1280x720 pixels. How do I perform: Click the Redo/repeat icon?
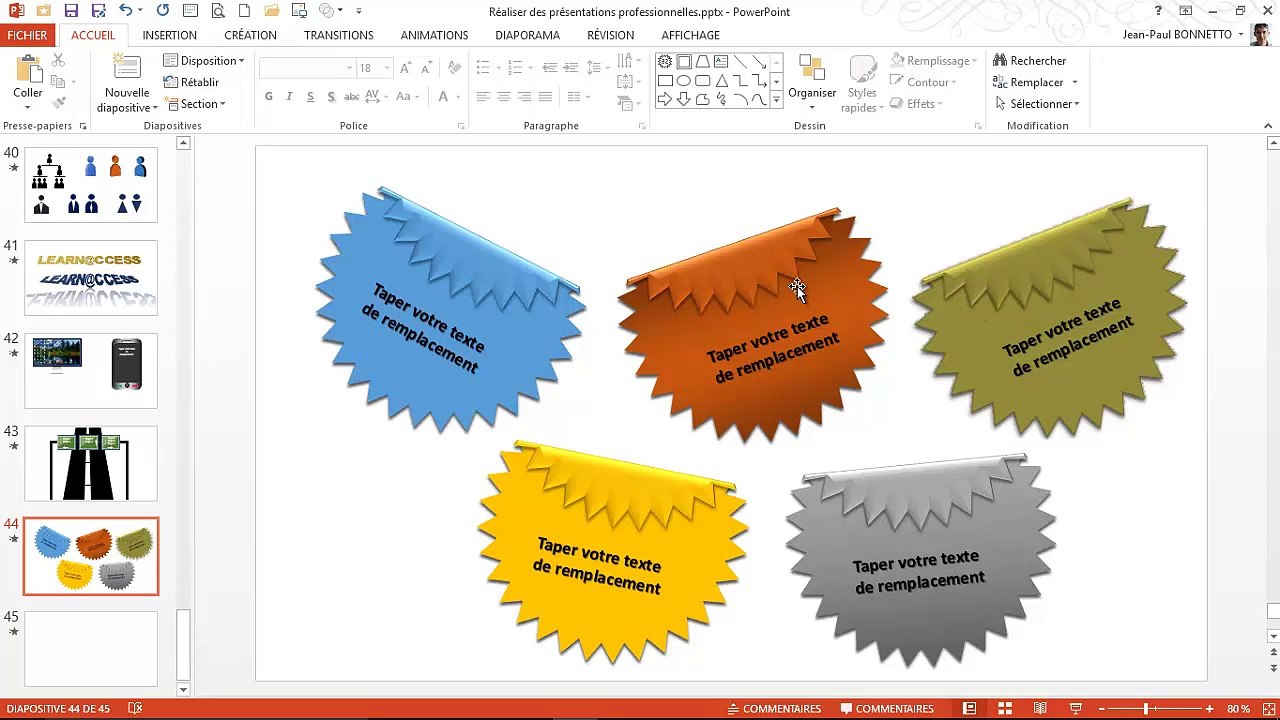163,11
